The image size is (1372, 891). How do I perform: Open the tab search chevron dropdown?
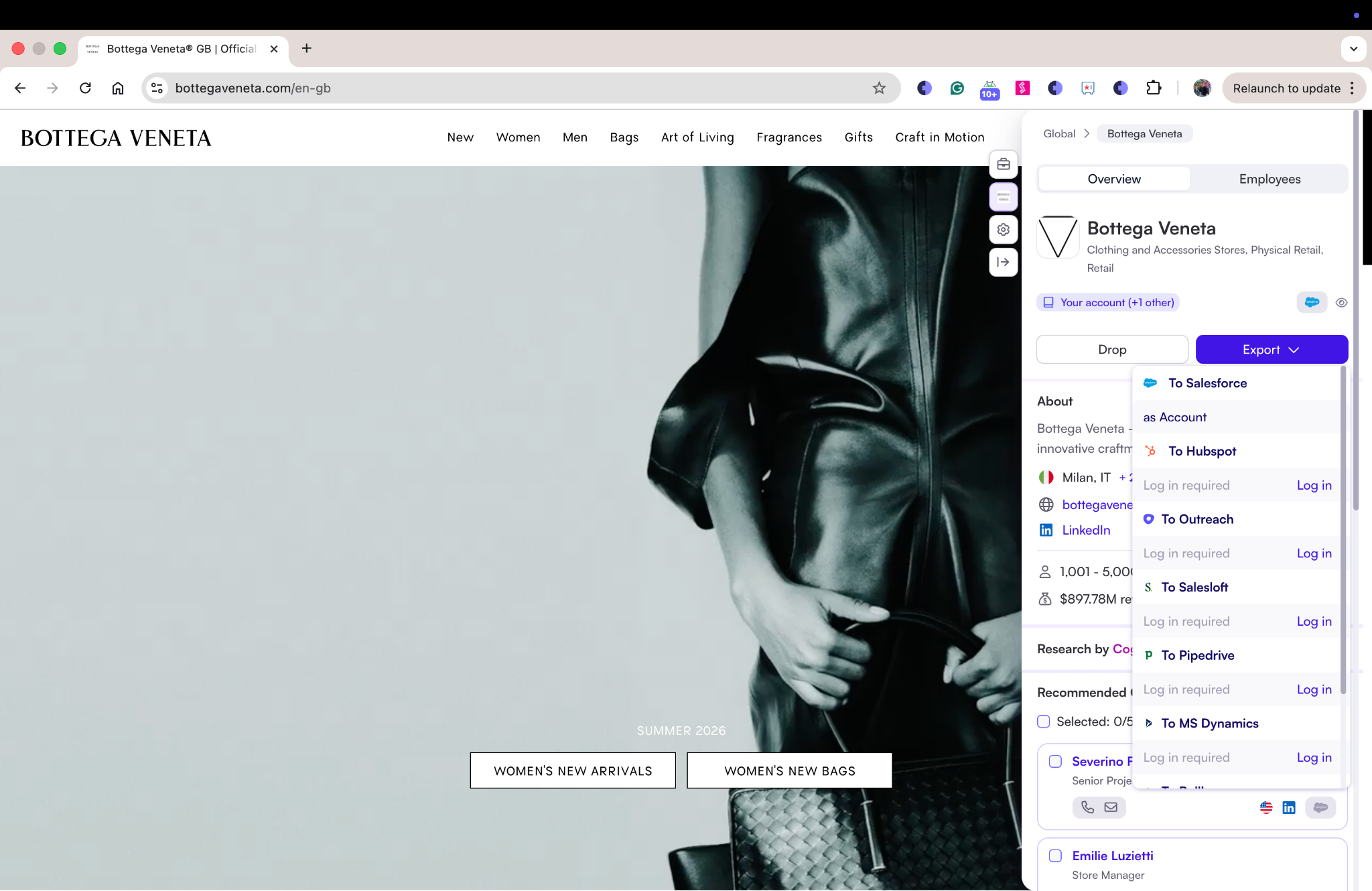point(1353,49)
